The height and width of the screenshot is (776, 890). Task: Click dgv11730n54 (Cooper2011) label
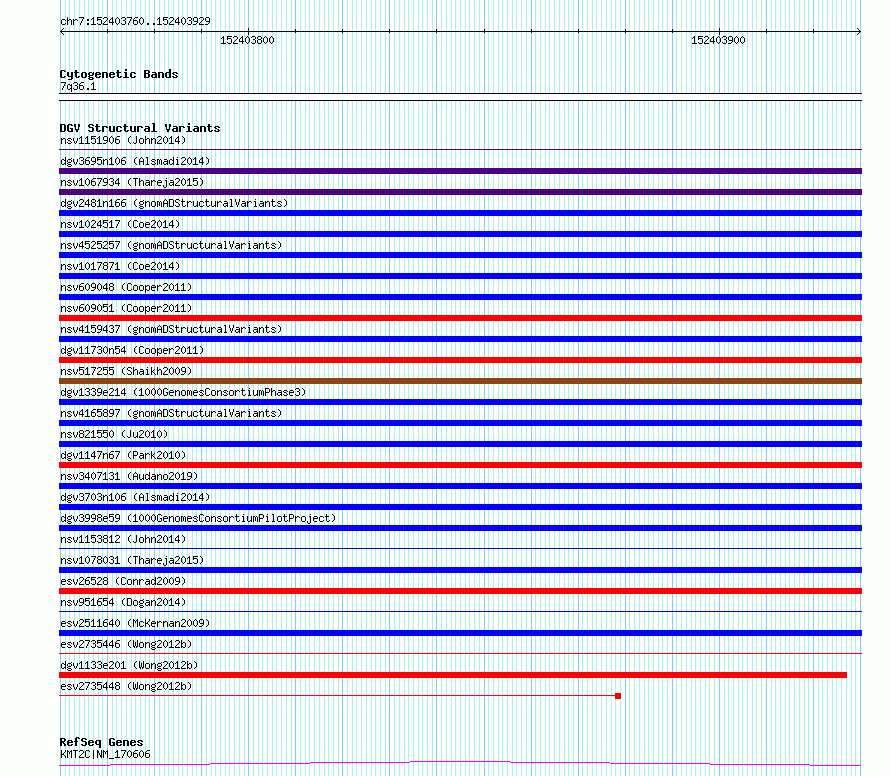132,350
